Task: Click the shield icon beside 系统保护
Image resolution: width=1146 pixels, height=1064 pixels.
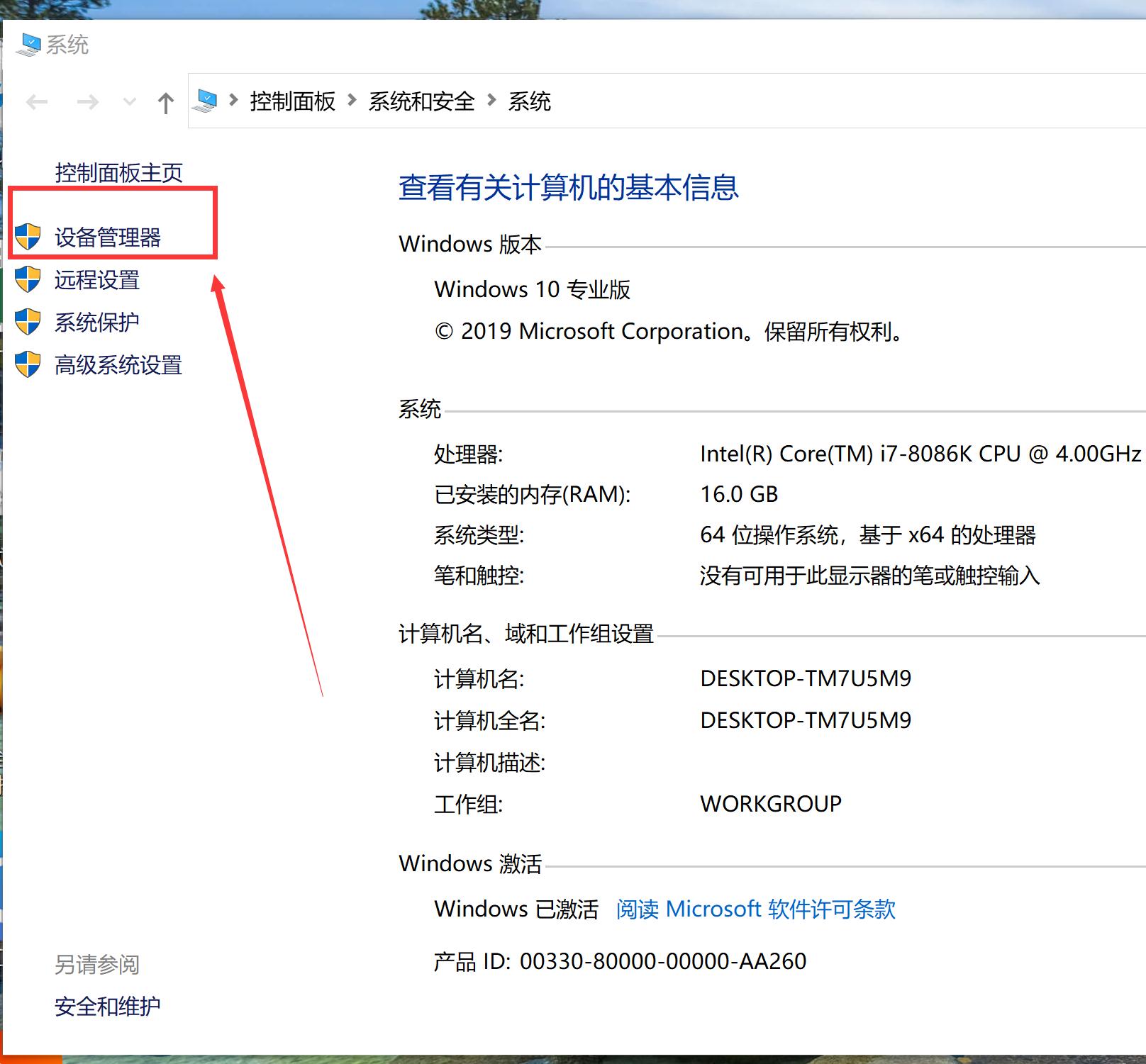Action: pos(29,323)
